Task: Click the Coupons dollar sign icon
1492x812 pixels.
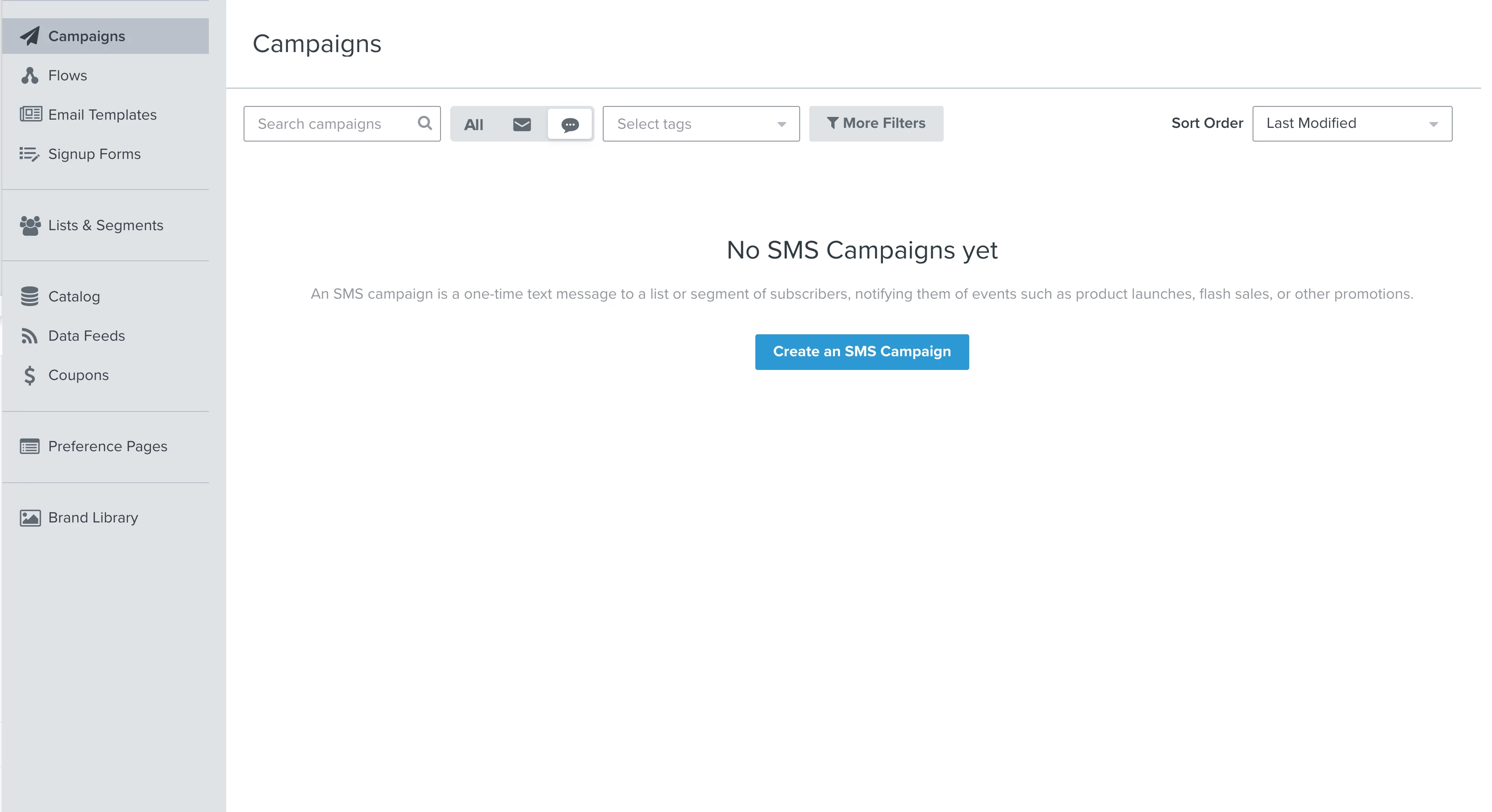Action: (30, 375)
